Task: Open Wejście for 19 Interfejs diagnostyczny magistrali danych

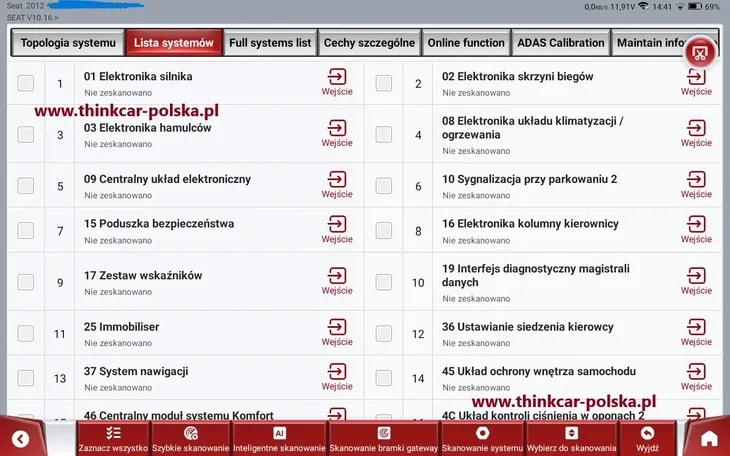Action: (696, 281)
